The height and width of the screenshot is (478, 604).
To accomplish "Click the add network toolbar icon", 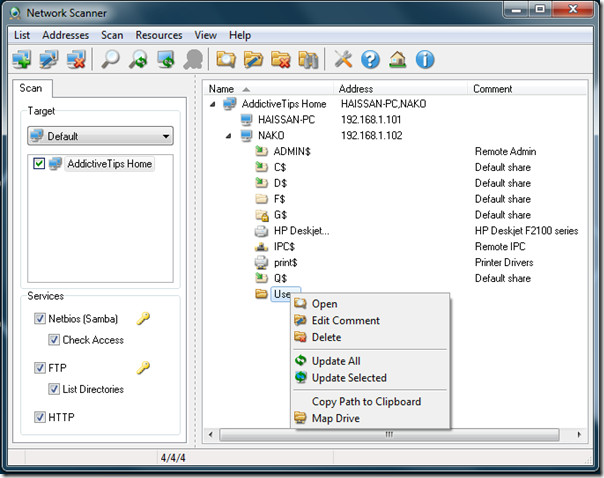I will click(x=22, y=60).
